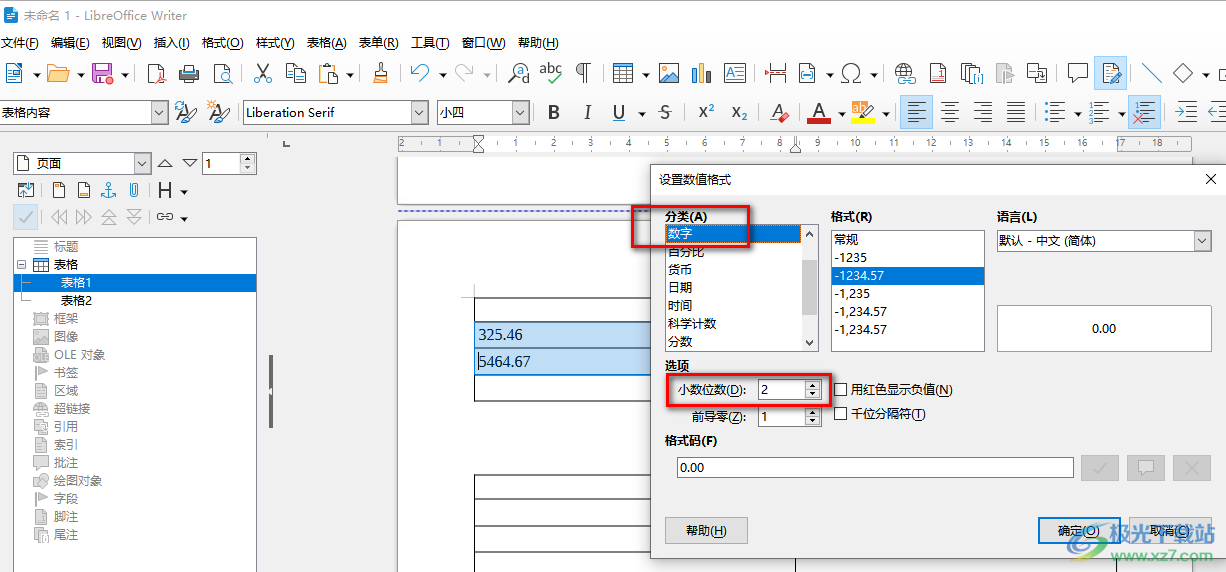1226x572 pixels.
Task: Click 格式码 input field
Action: pos(875,468)
